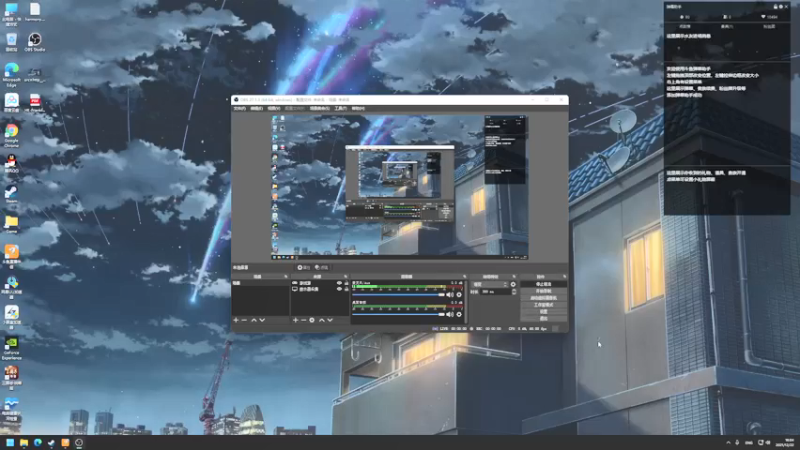Screen dimensions: 800x450
Task: Open Steam from the taskbar
Action: [x=51, y=442]
